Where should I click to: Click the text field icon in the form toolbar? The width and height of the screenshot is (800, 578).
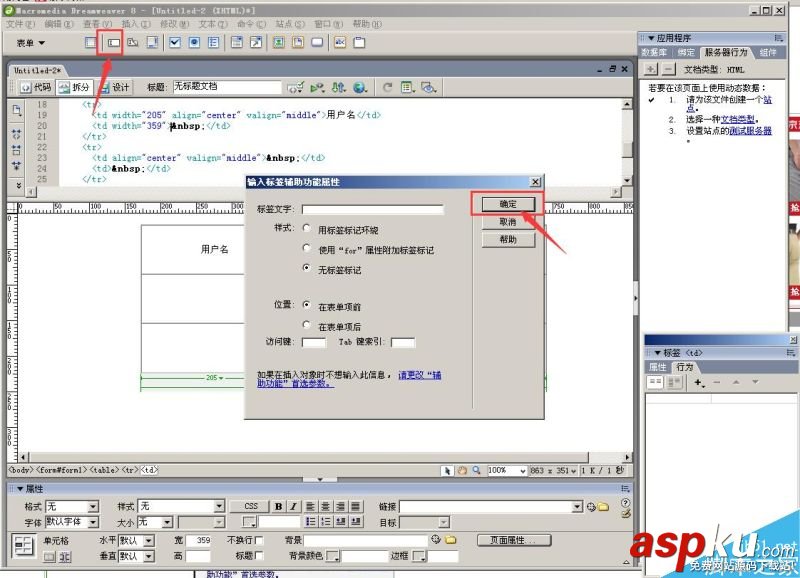coord(114,43)
